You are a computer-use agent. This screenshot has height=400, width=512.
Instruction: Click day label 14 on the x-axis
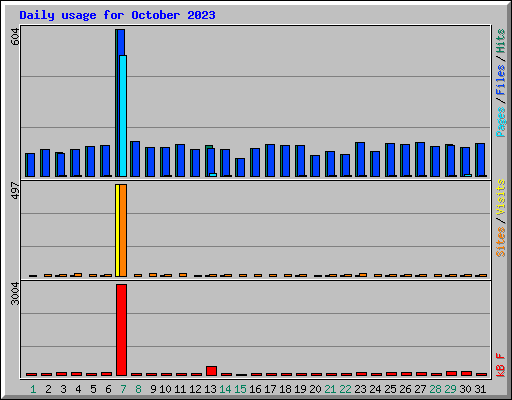(225, 389)
